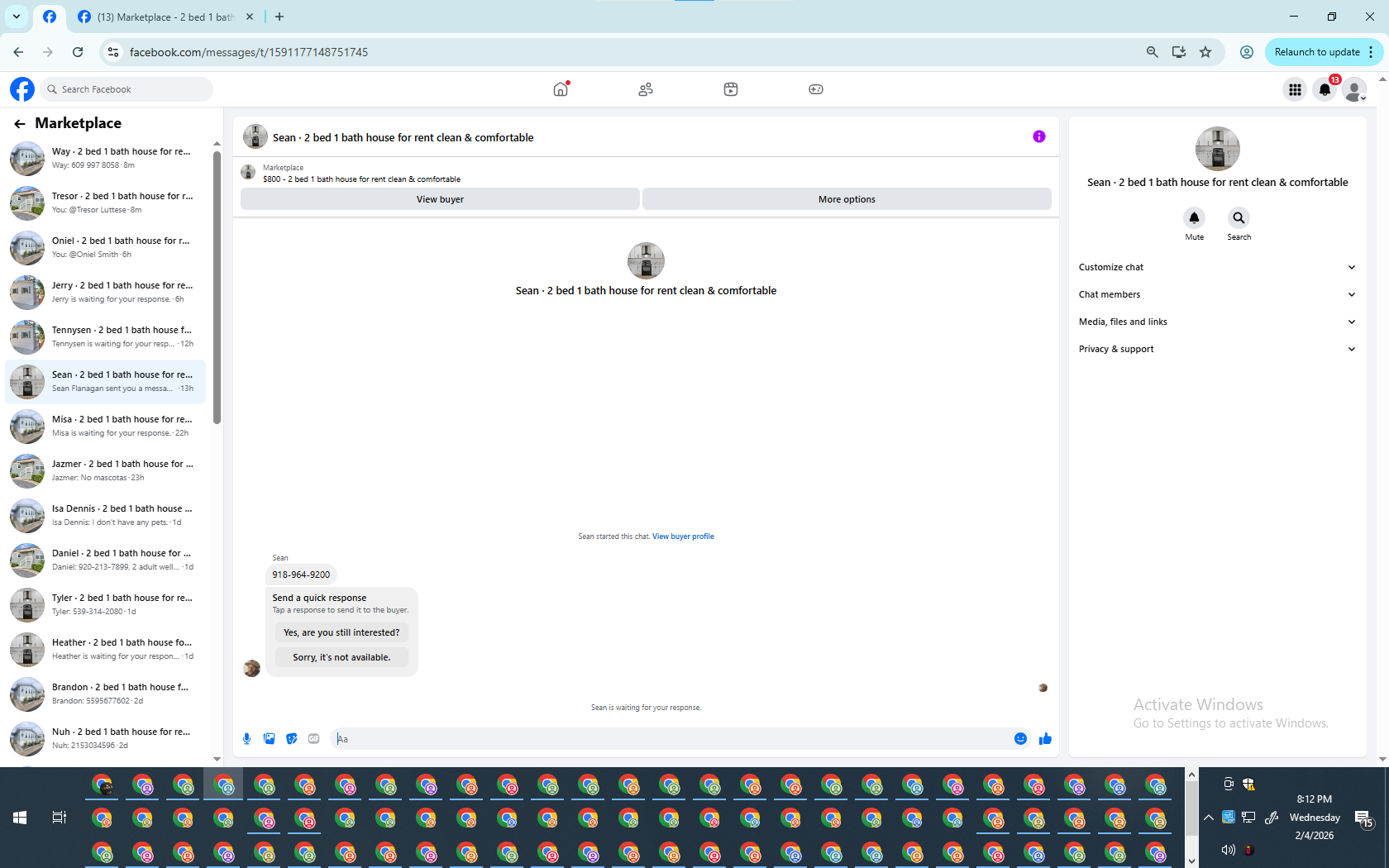Open the Facebook Home icon
Viewport: 1389px width, 868px height.
561,89
